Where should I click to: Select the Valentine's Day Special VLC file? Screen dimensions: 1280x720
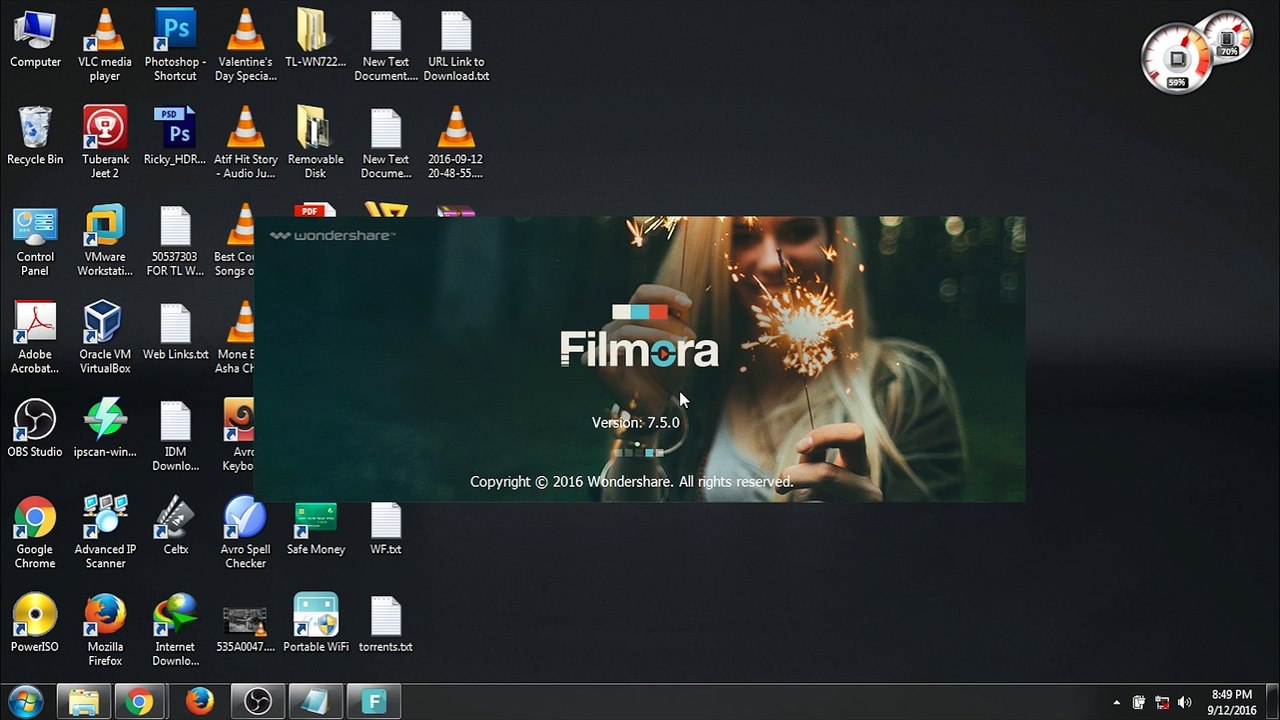[245, 45]
